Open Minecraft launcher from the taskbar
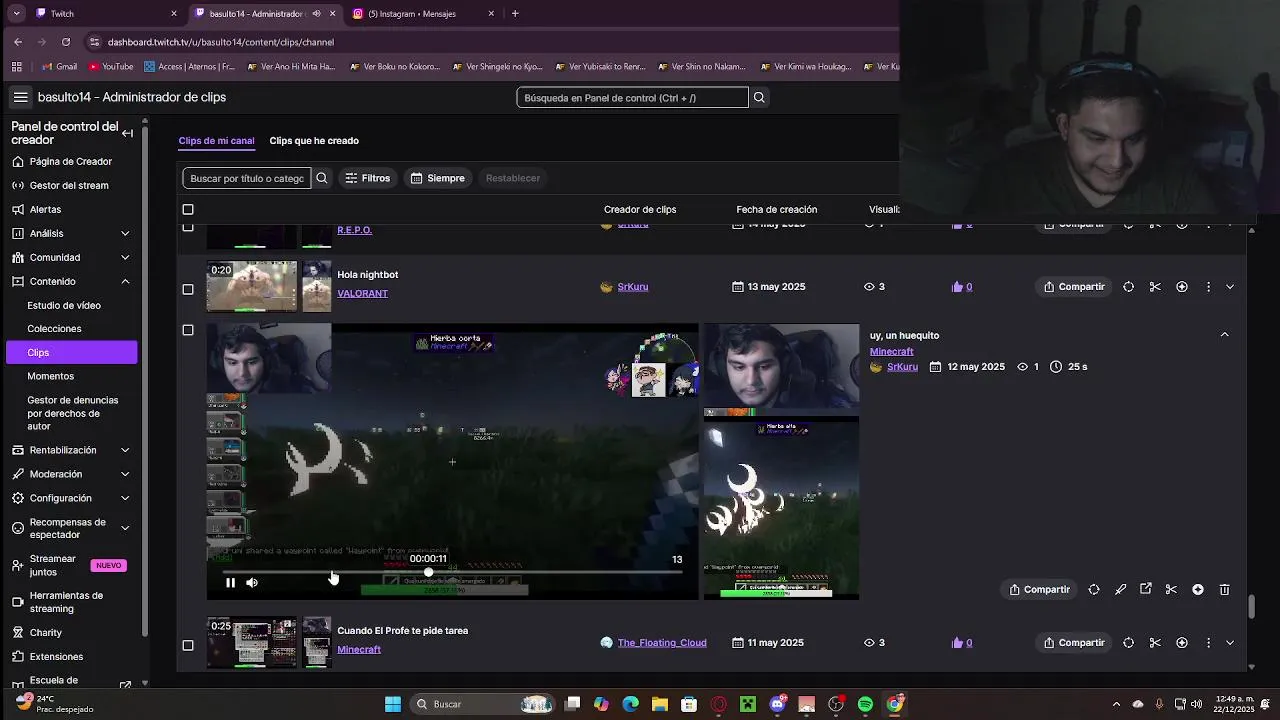 (747, 704)
